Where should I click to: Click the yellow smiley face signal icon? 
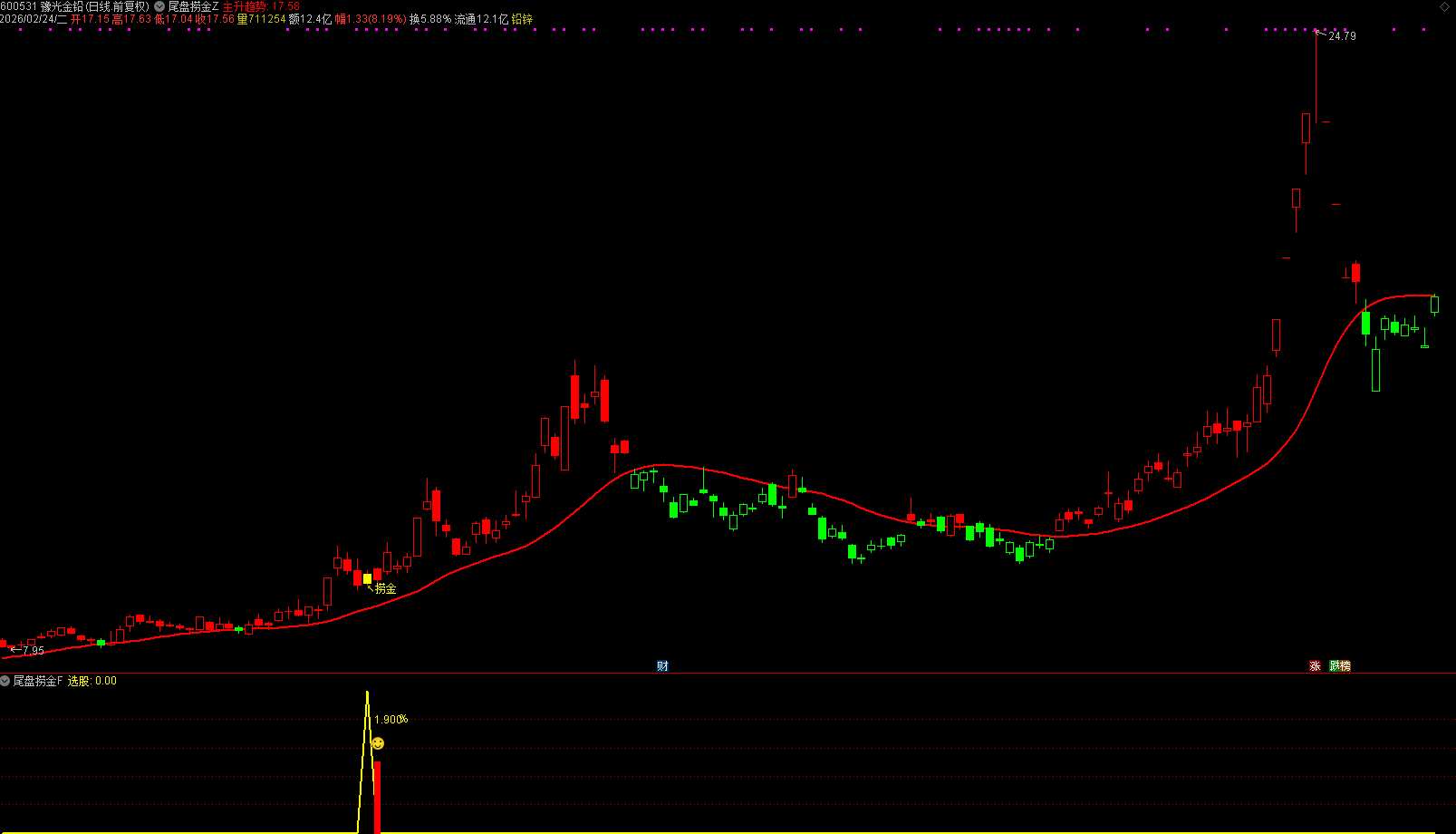tap(378, 743)
